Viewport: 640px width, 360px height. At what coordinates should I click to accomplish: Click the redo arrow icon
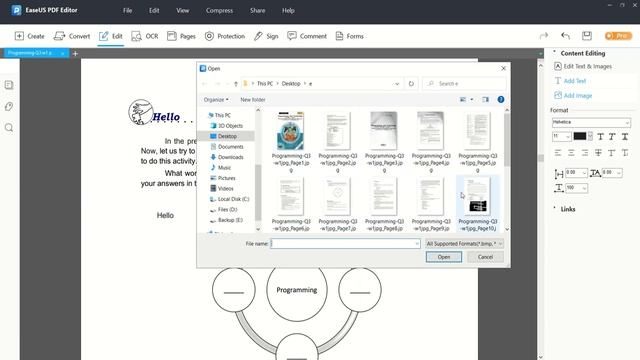[544, 36]
